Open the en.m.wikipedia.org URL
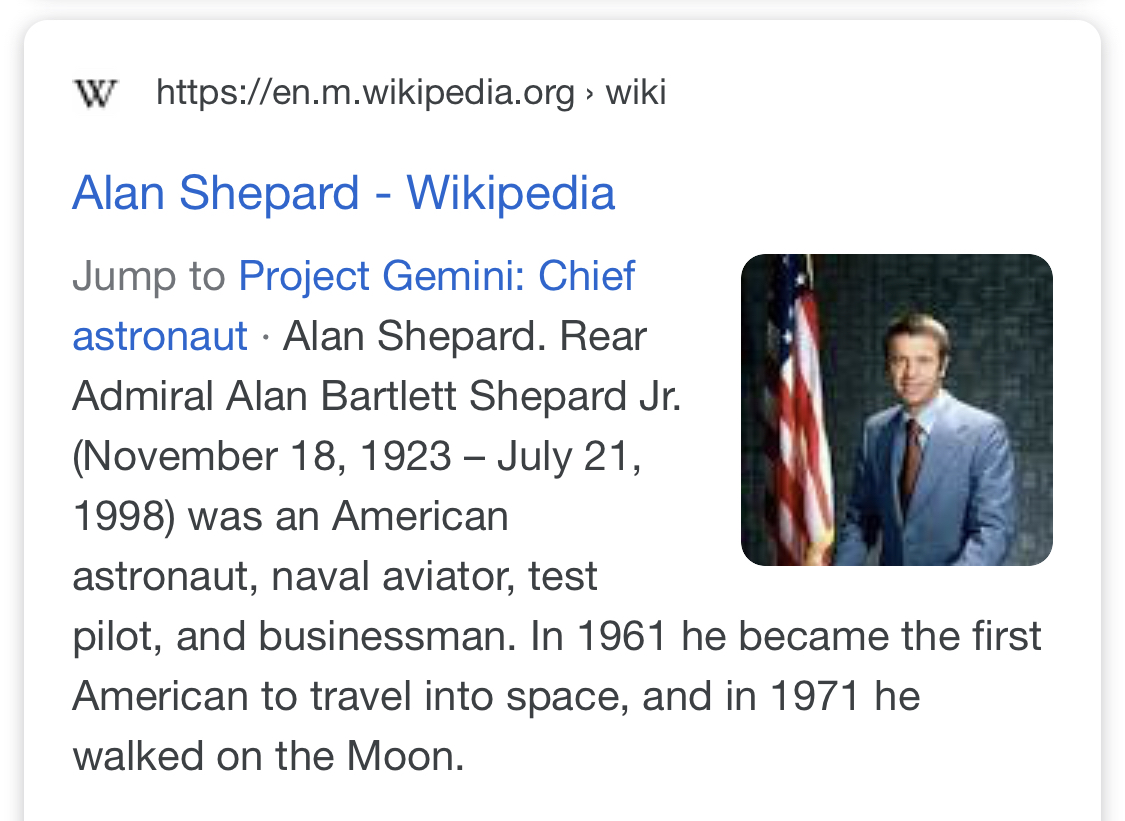 click(x=365, y=93)
